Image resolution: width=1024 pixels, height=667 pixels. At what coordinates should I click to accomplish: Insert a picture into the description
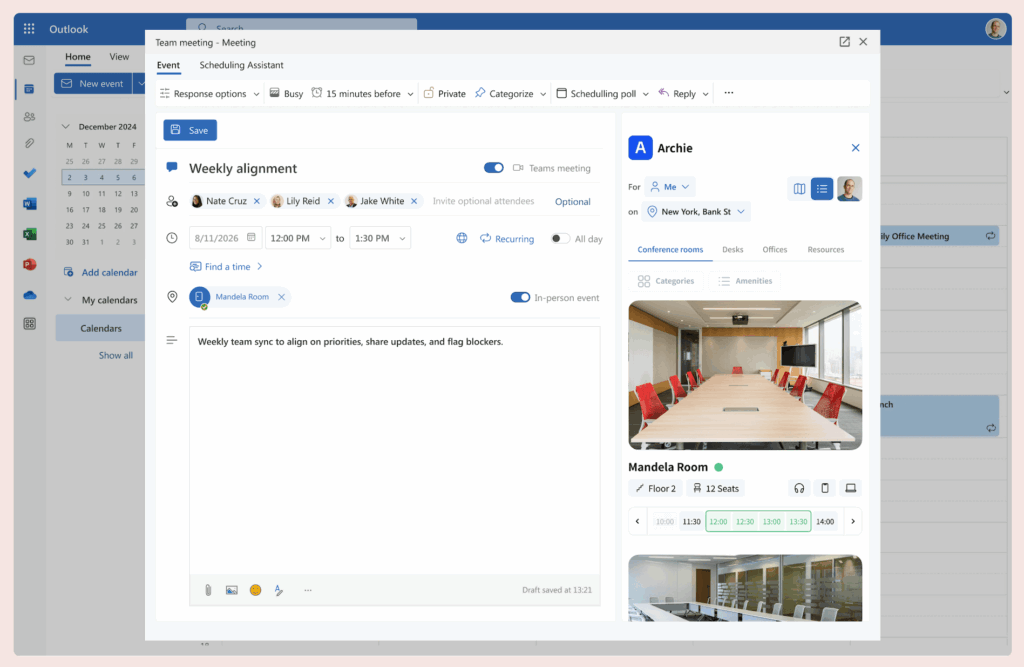[231, 590]
